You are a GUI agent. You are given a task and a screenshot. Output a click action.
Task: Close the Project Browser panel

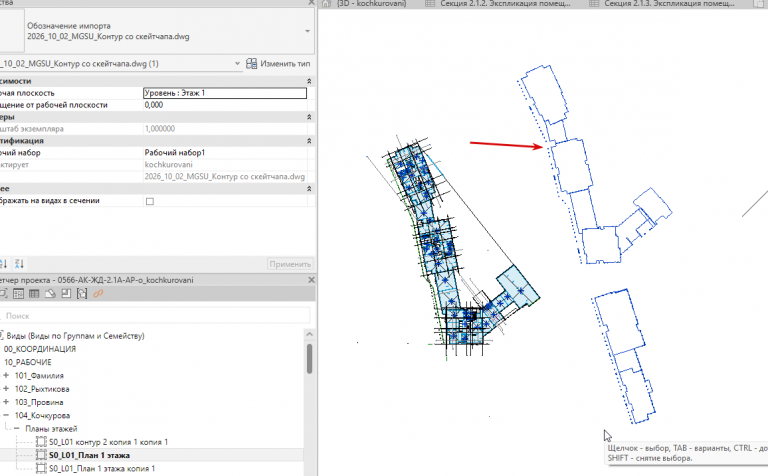pos(311,280)
